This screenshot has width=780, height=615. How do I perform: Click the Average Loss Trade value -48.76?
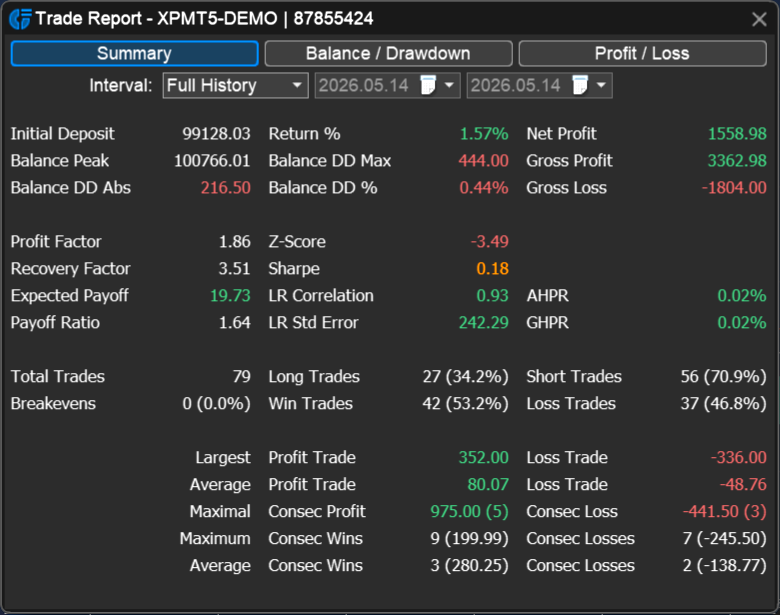[x=743, y=484]
